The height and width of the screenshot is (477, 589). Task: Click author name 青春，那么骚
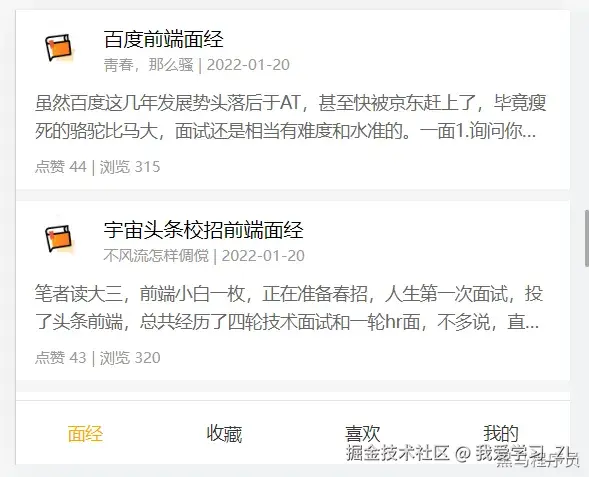click(149, 65)
